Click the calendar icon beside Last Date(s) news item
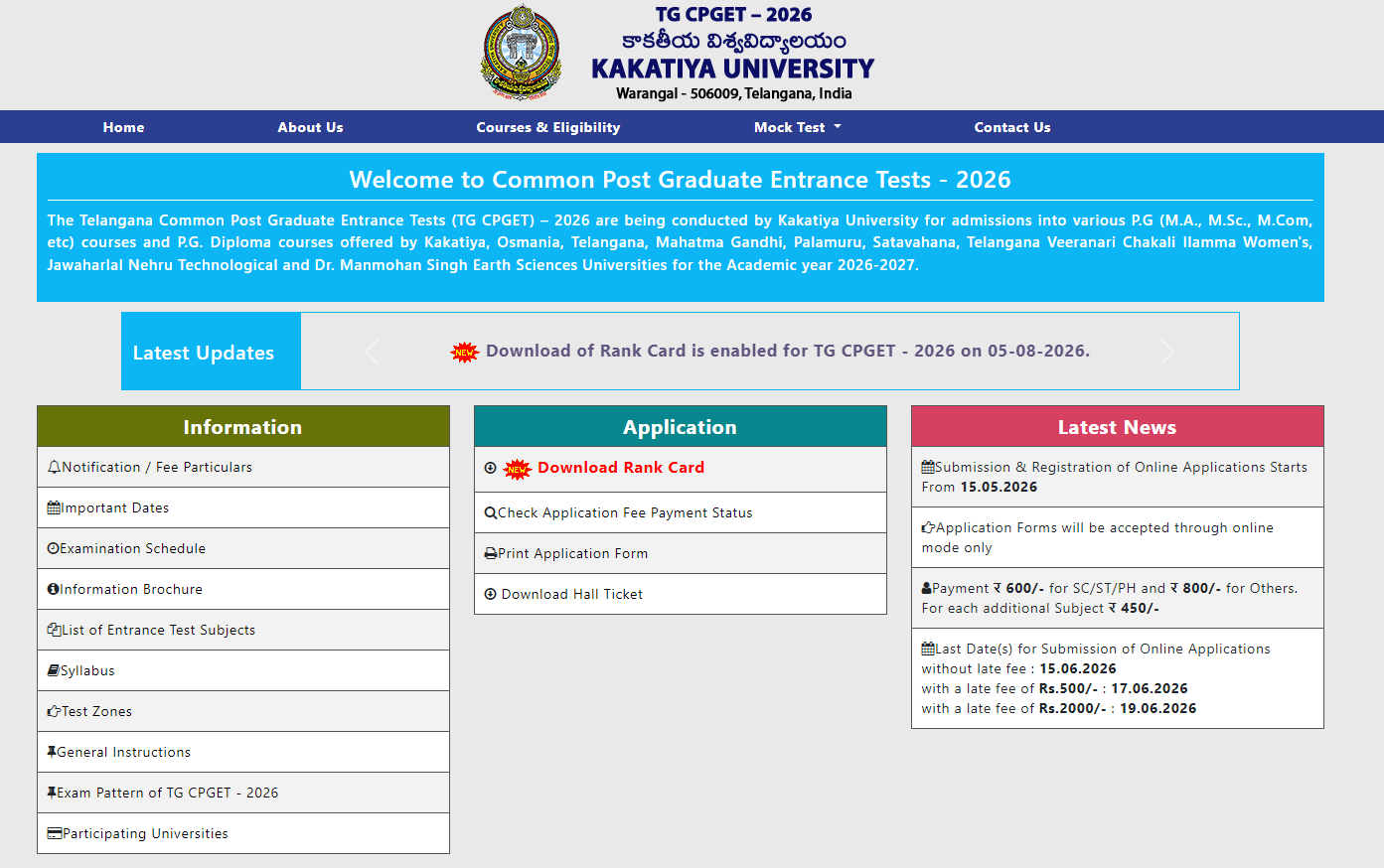The height and width of the screenshot is (868, 1384). click(x=928, y=649)
